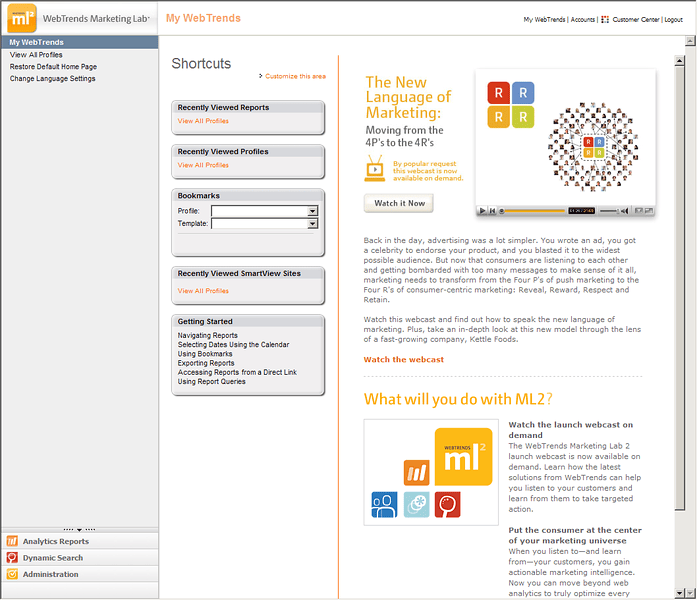Click the light-blue circles product icon

(x=417, y=504)
